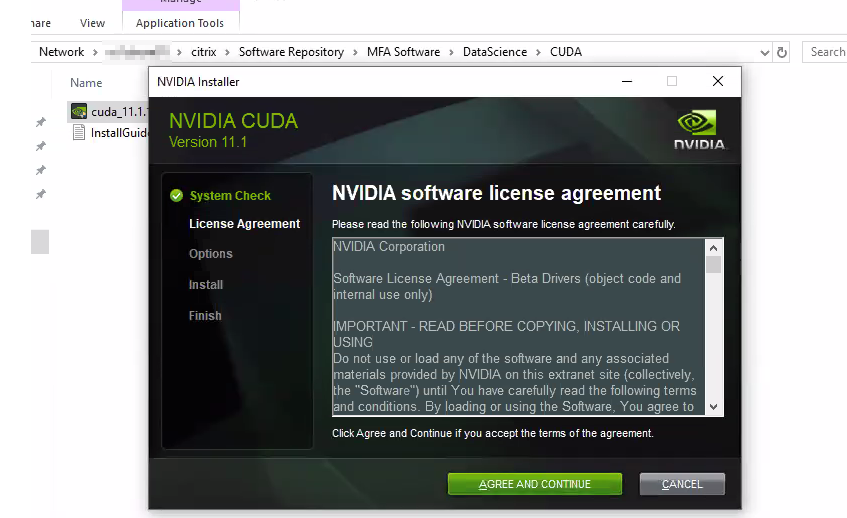The height and width of the screenshot is (518, 847).
Task: Click the second pin icon in Quick access
Action: [41, 146]
